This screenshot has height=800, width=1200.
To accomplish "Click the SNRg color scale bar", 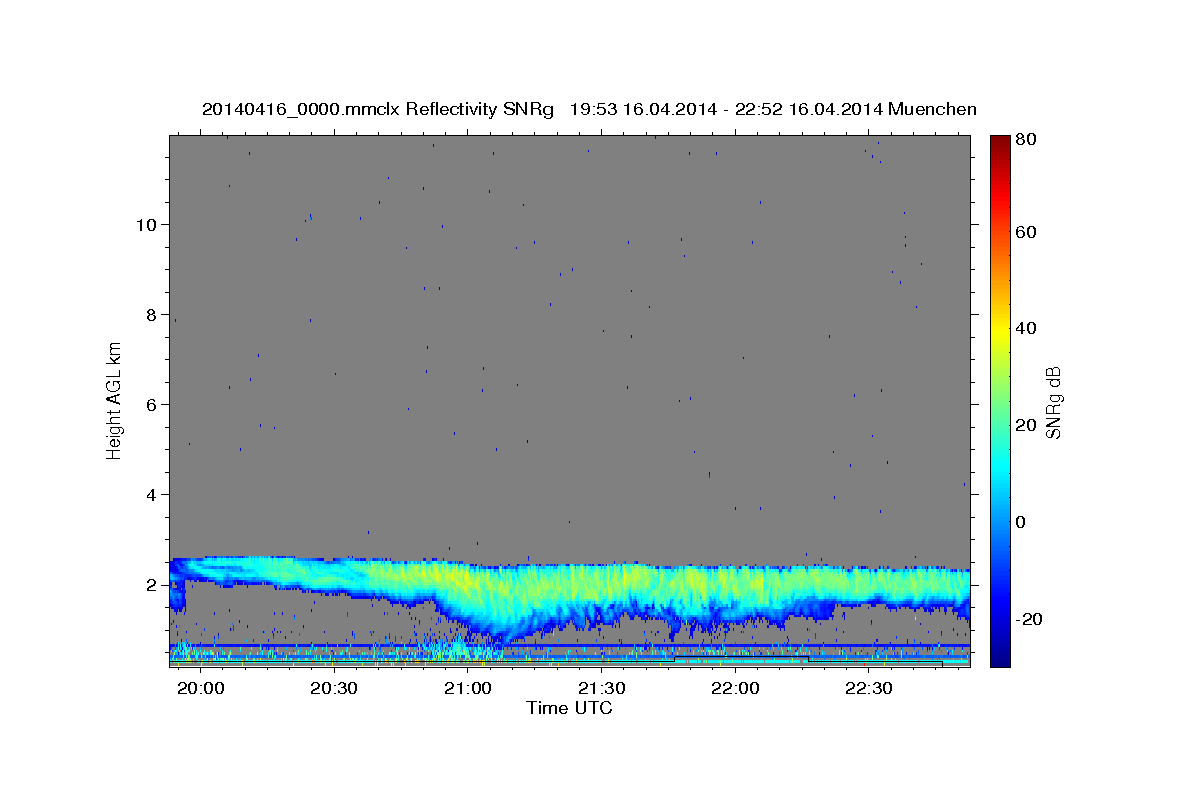I will pyautogui.click(x=1000, y=400).
